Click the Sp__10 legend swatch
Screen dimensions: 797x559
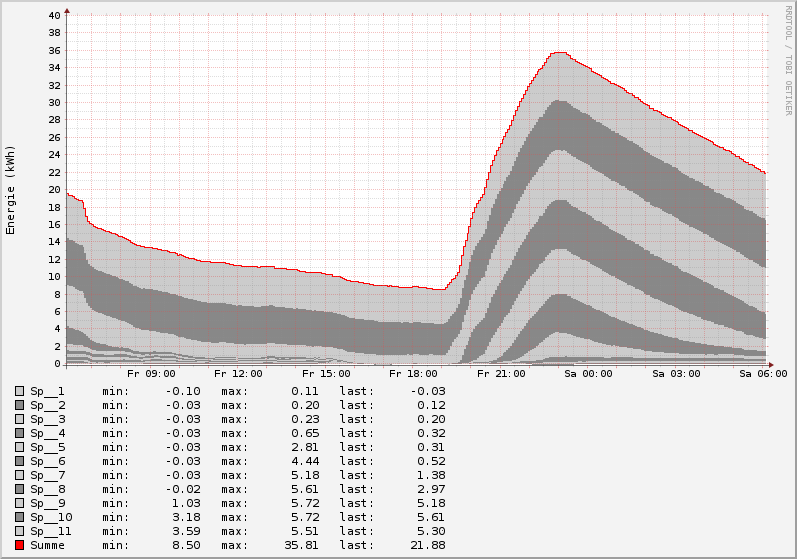[x=20, y=517]
